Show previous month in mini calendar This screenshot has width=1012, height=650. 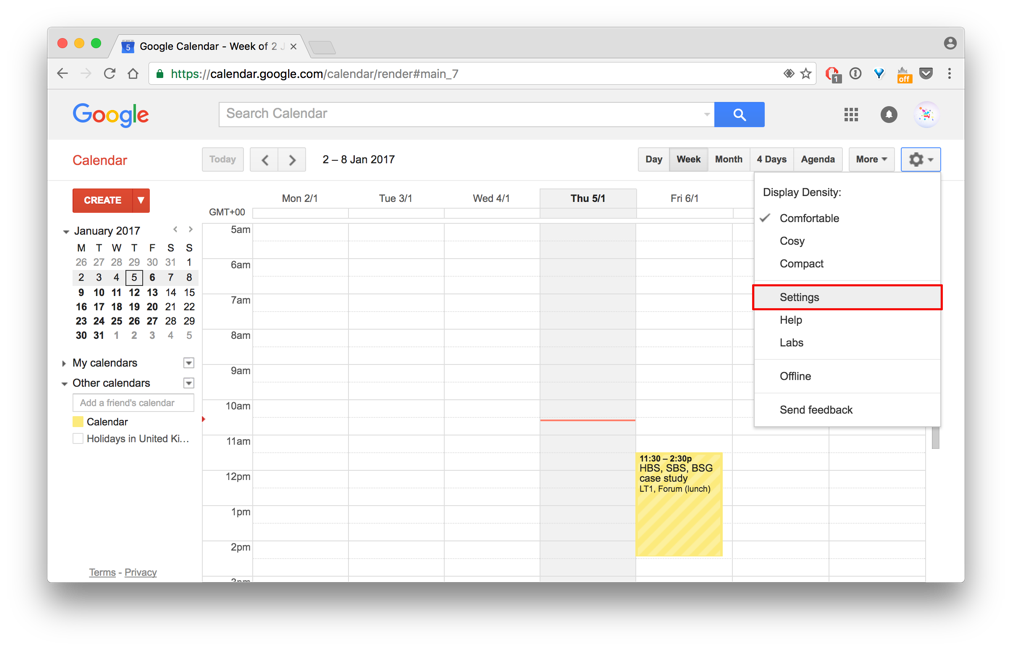tap(175, 230)
